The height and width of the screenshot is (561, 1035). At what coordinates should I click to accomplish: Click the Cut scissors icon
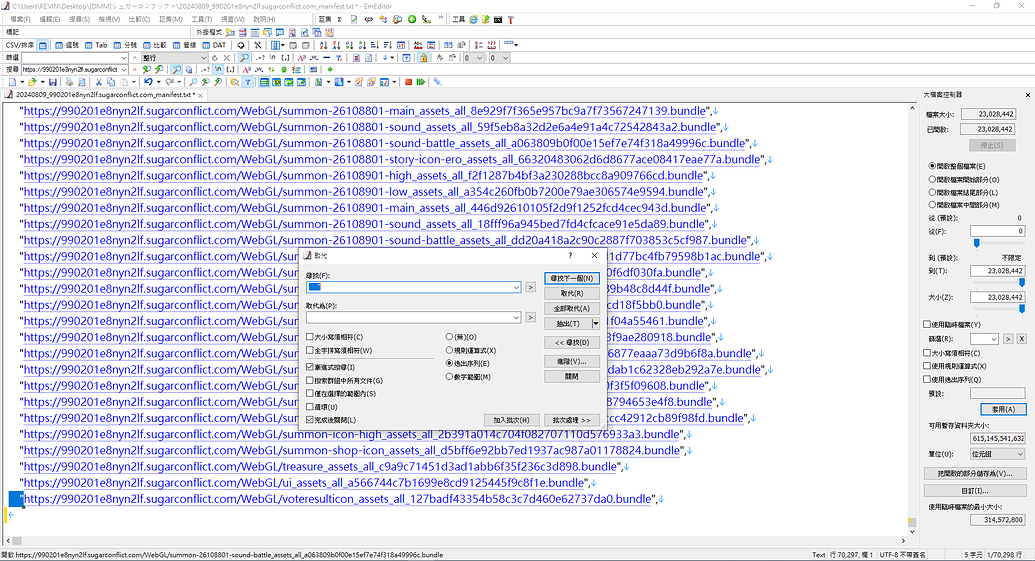98,82
